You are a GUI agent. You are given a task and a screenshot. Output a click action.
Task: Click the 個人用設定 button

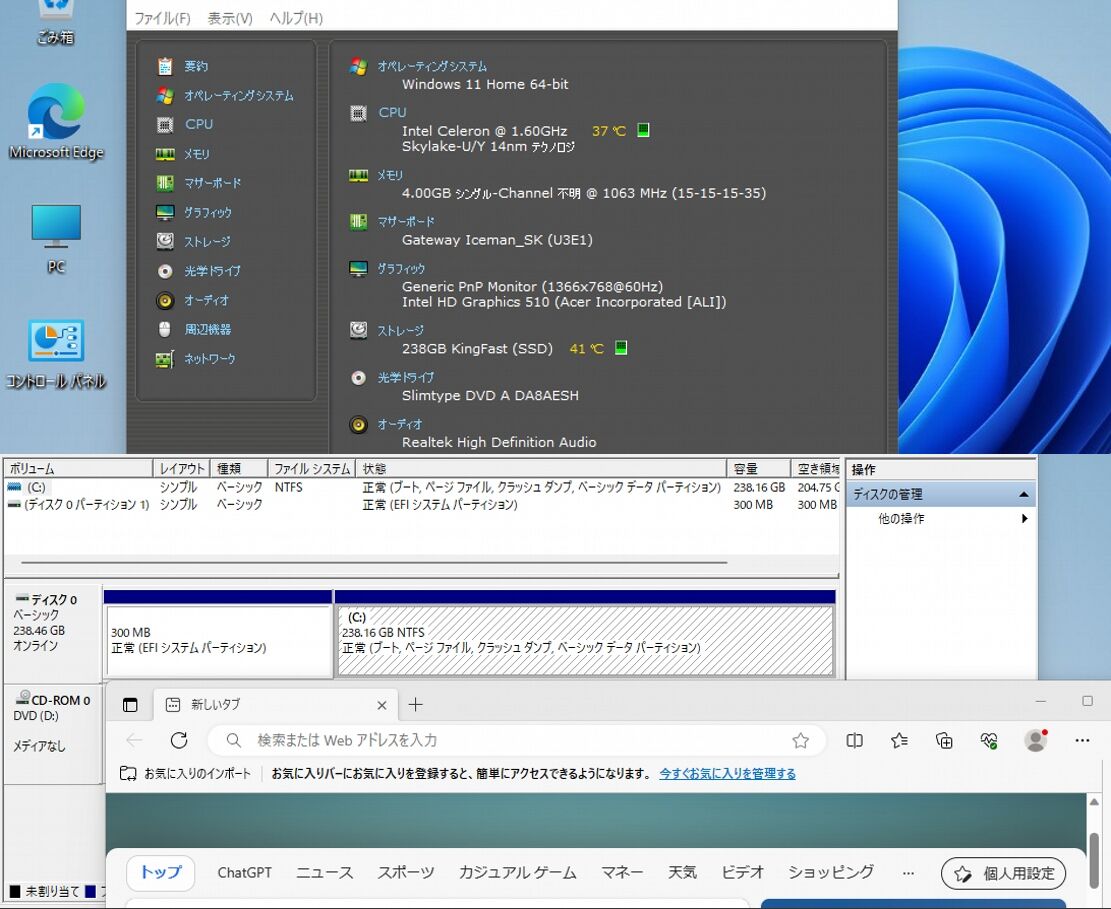click(1003, 873)
